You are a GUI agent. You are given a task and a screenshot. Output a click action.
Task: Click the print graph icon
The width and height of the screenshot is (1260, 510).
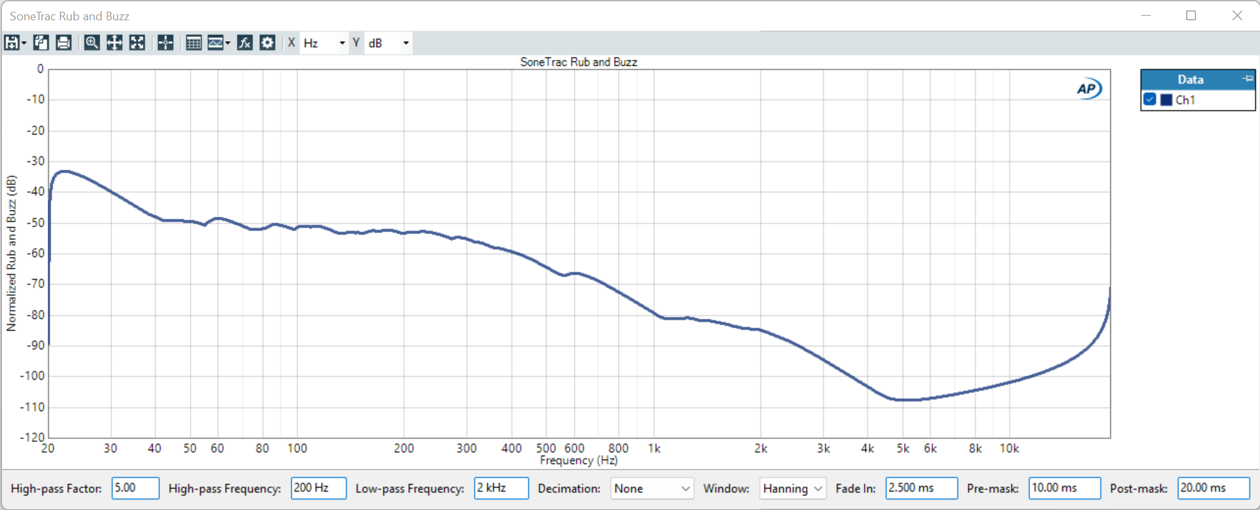click(x=63, y=43)
